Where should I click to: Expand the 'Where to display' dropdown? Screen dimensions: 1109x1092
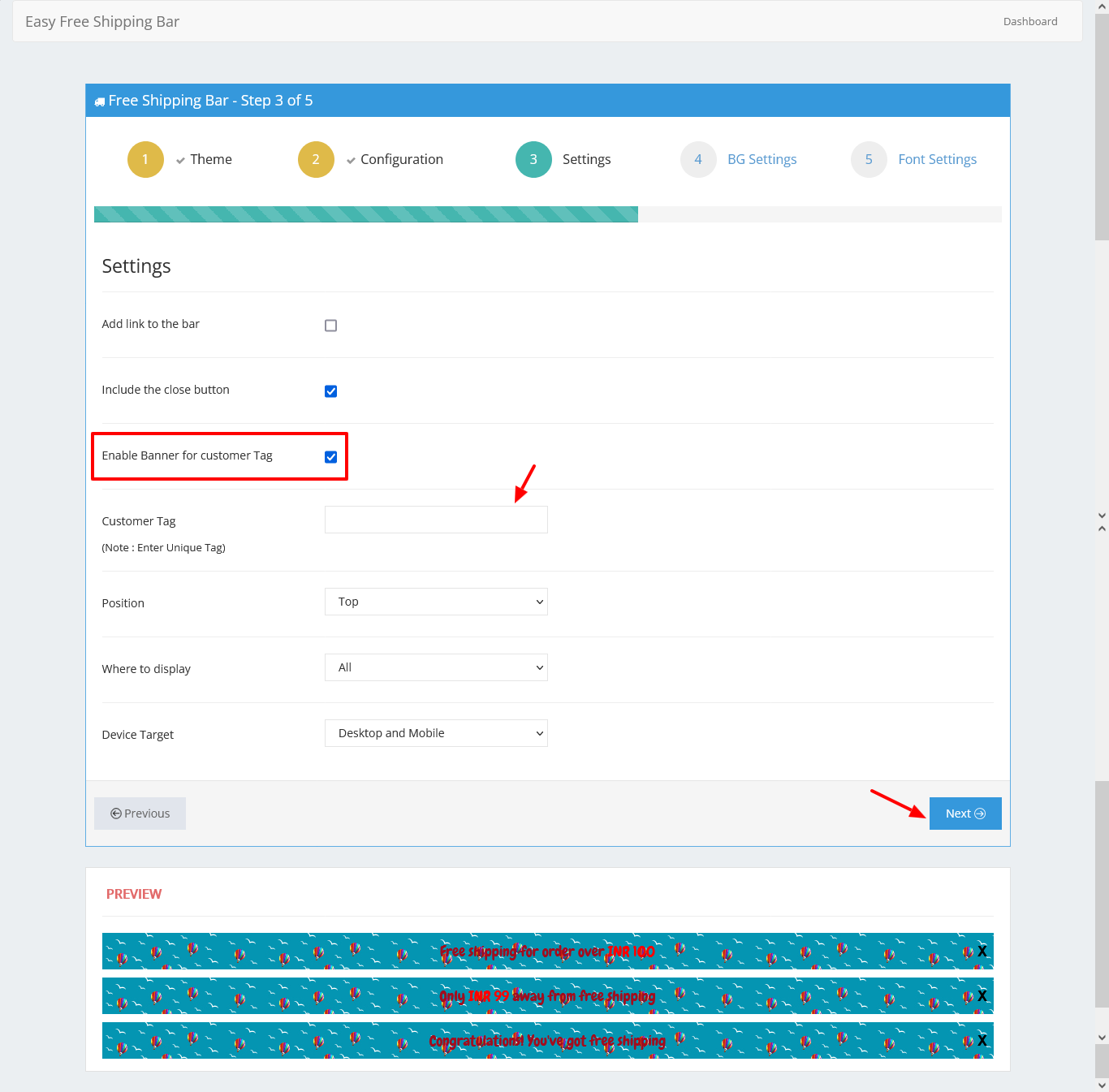[x=436, y=667]
